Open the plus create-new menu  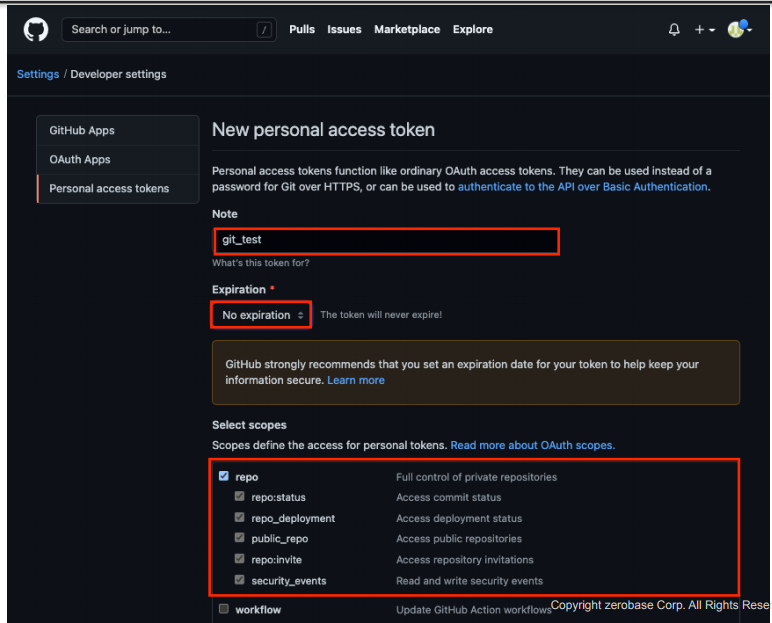click(705, 30)
